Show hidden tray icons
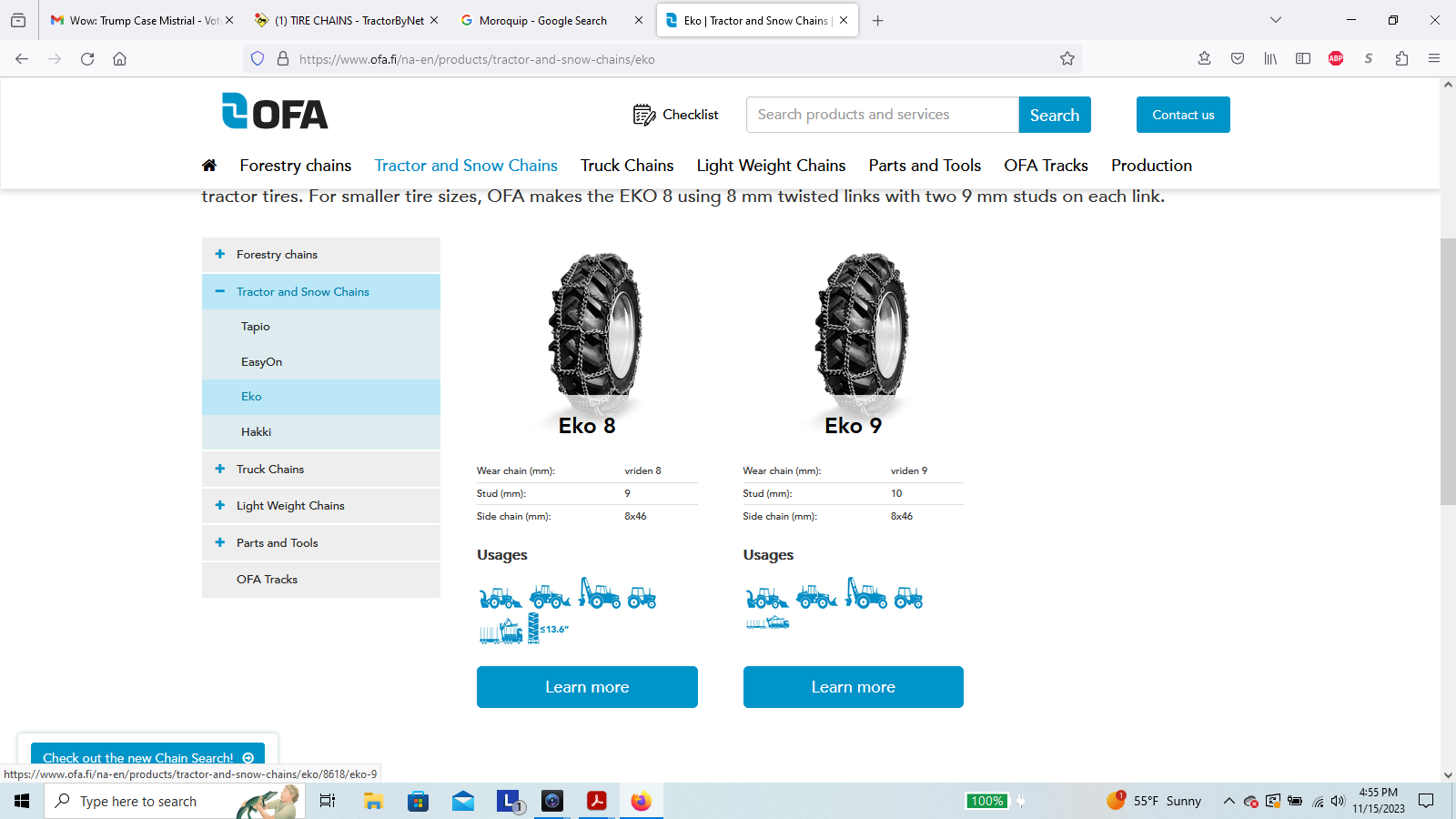 (1228, 802)
